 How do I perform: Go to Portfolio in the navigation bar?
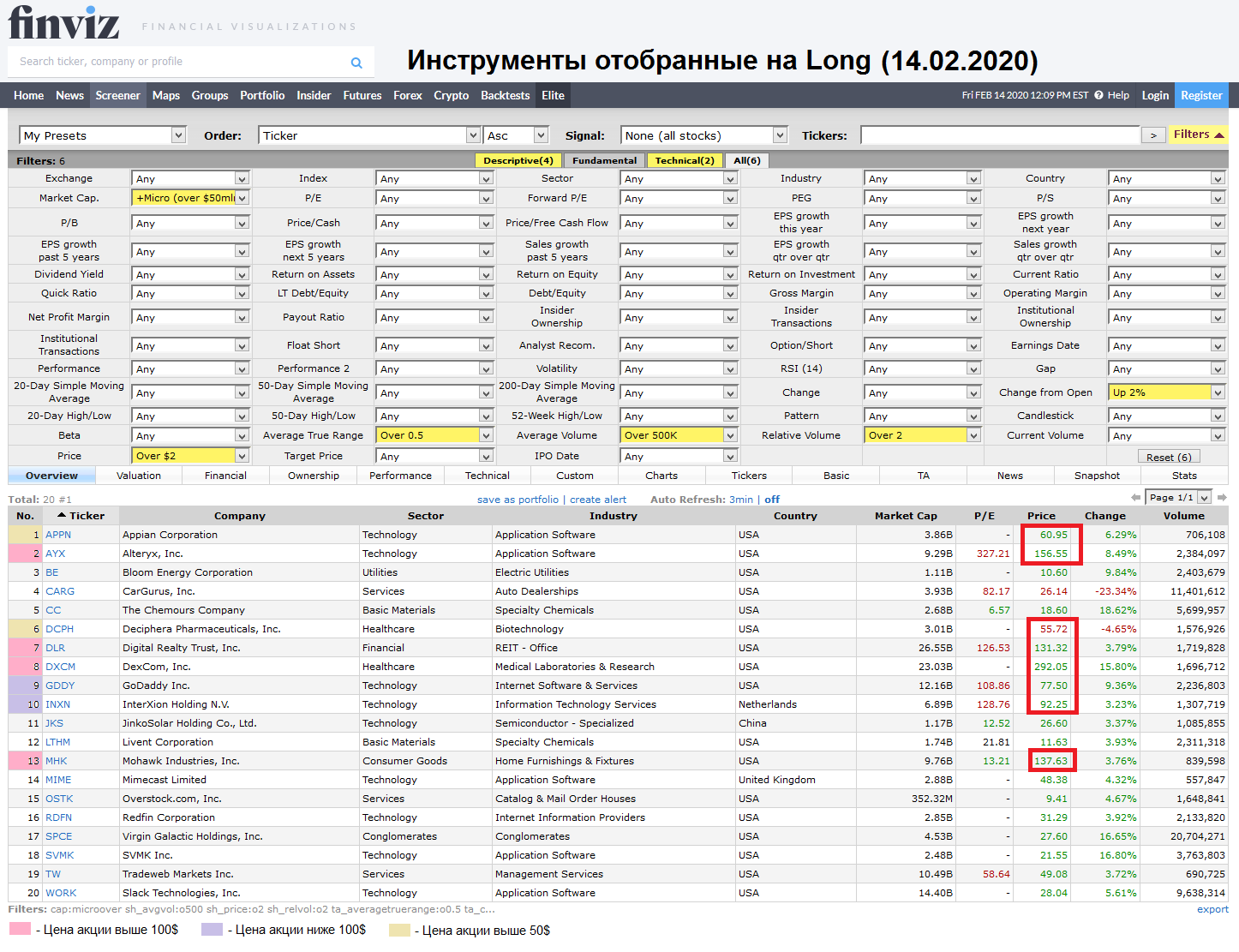tap(262, 95)
